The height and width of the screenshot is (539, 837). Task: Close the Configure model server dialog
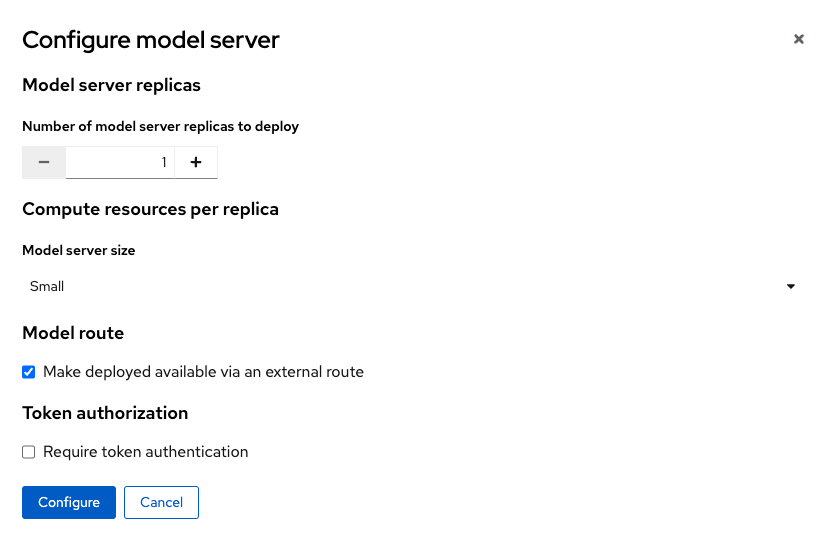point(799,39)
